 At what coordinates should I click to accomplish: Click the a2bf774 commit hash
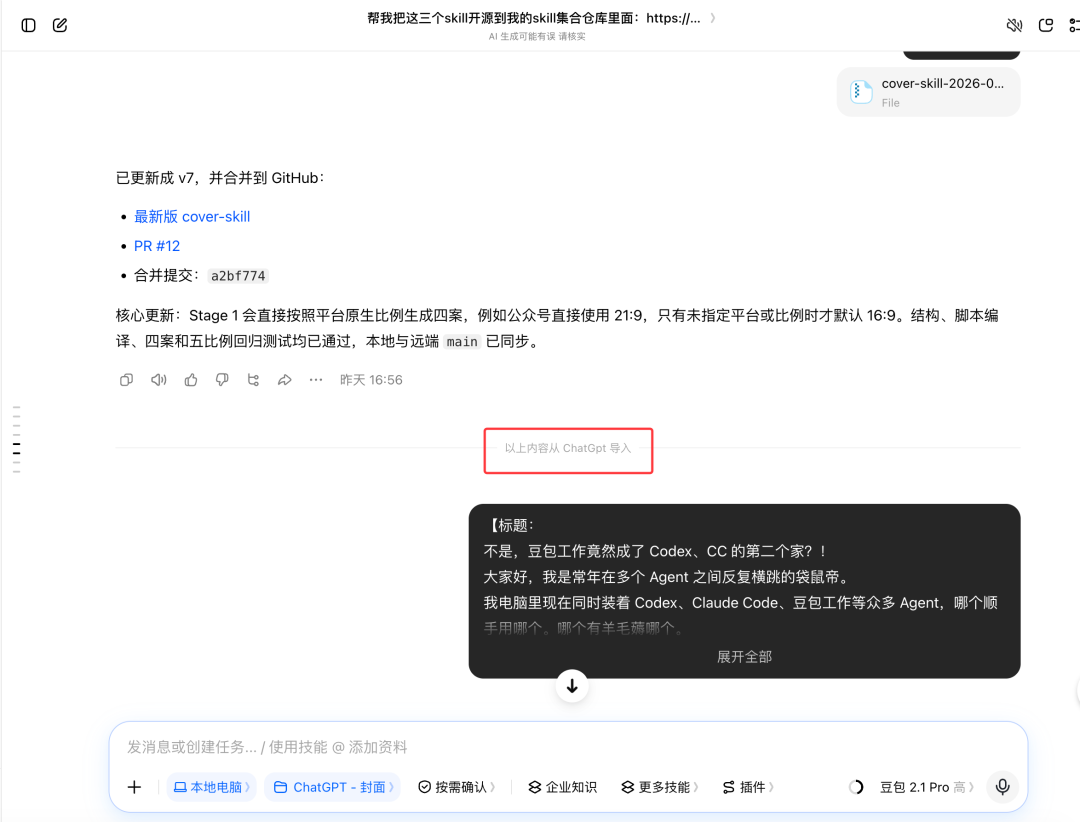(238, 276)
